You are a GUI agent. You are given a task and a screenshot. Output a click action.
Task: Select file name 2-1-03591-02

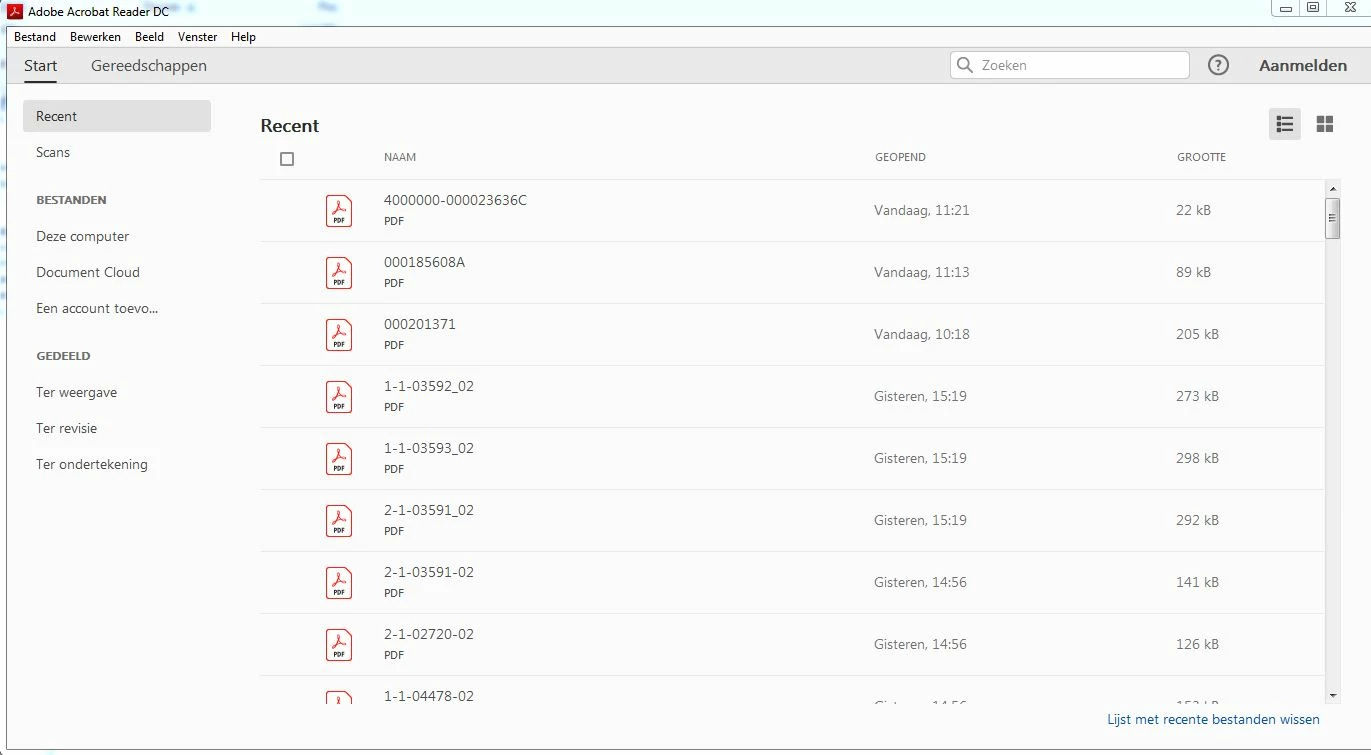[x=429, y=572]
